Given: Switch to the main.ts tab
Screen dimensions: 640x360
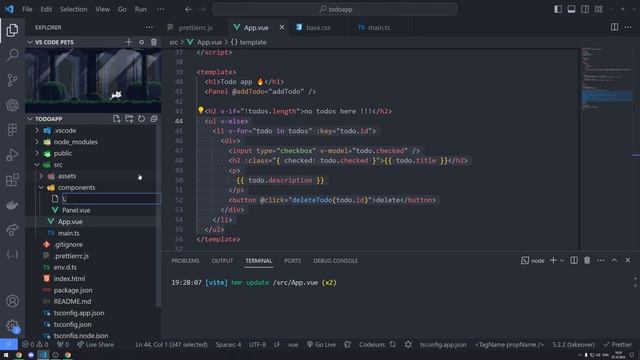Looking at the screenshot, I should (378, 27).
